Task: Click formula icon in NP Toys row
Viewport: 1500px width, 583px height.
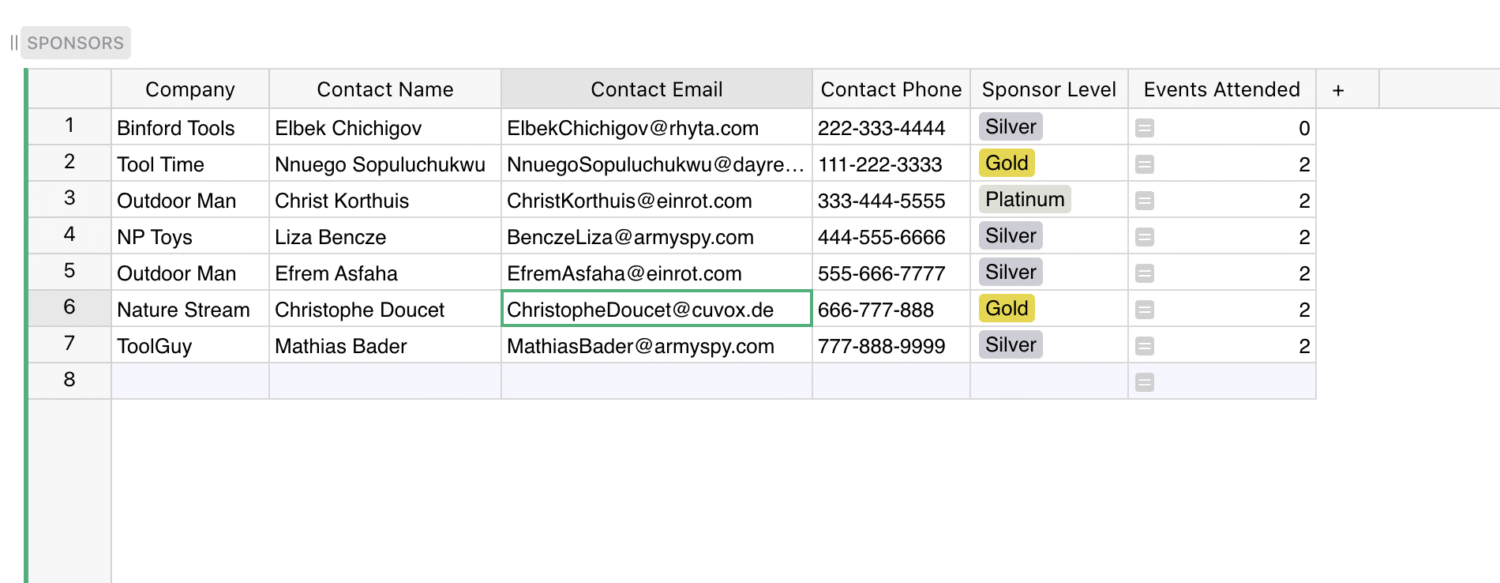Action: pyautogui.click(x=1145, y=237)
